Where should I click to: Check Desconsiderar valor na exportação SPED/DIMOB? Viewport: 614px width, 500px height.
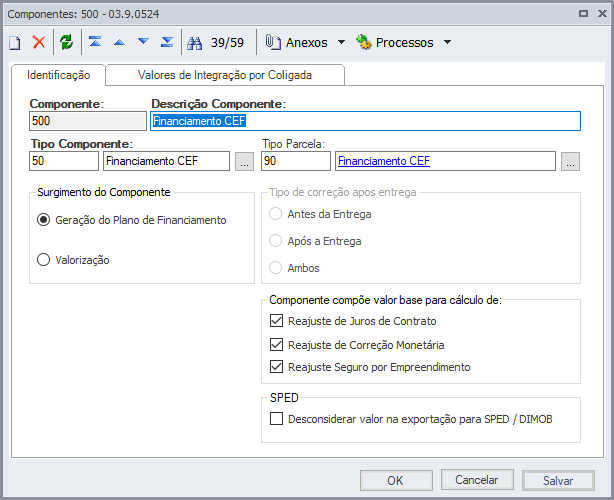(276, 419)
